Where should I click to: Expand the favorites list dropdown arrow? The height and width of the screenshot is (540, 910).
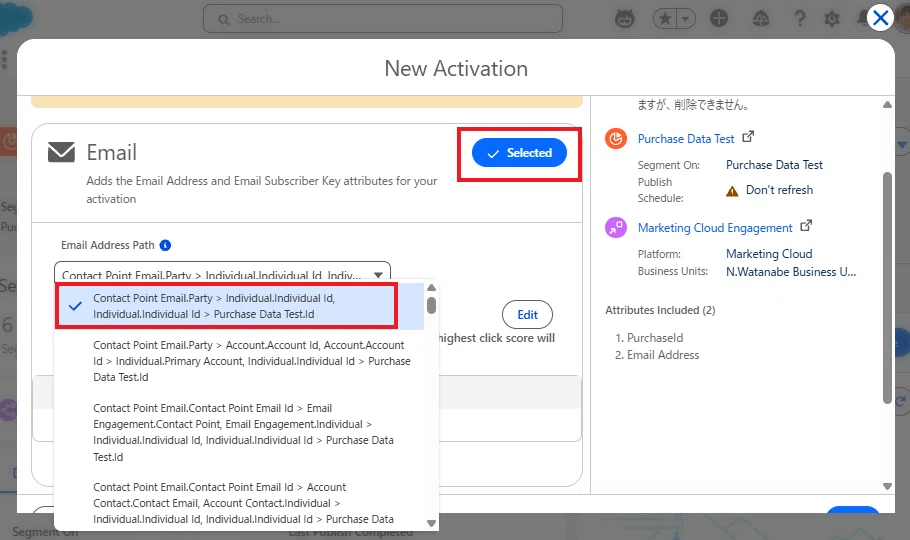coord(685,19)
